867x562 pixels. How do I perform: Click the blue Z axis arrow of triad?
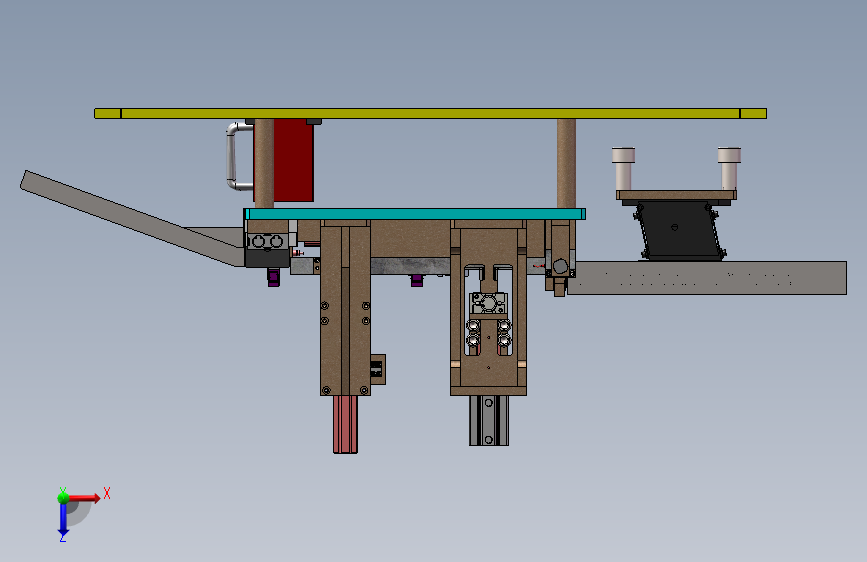click(x=63, y=520)
